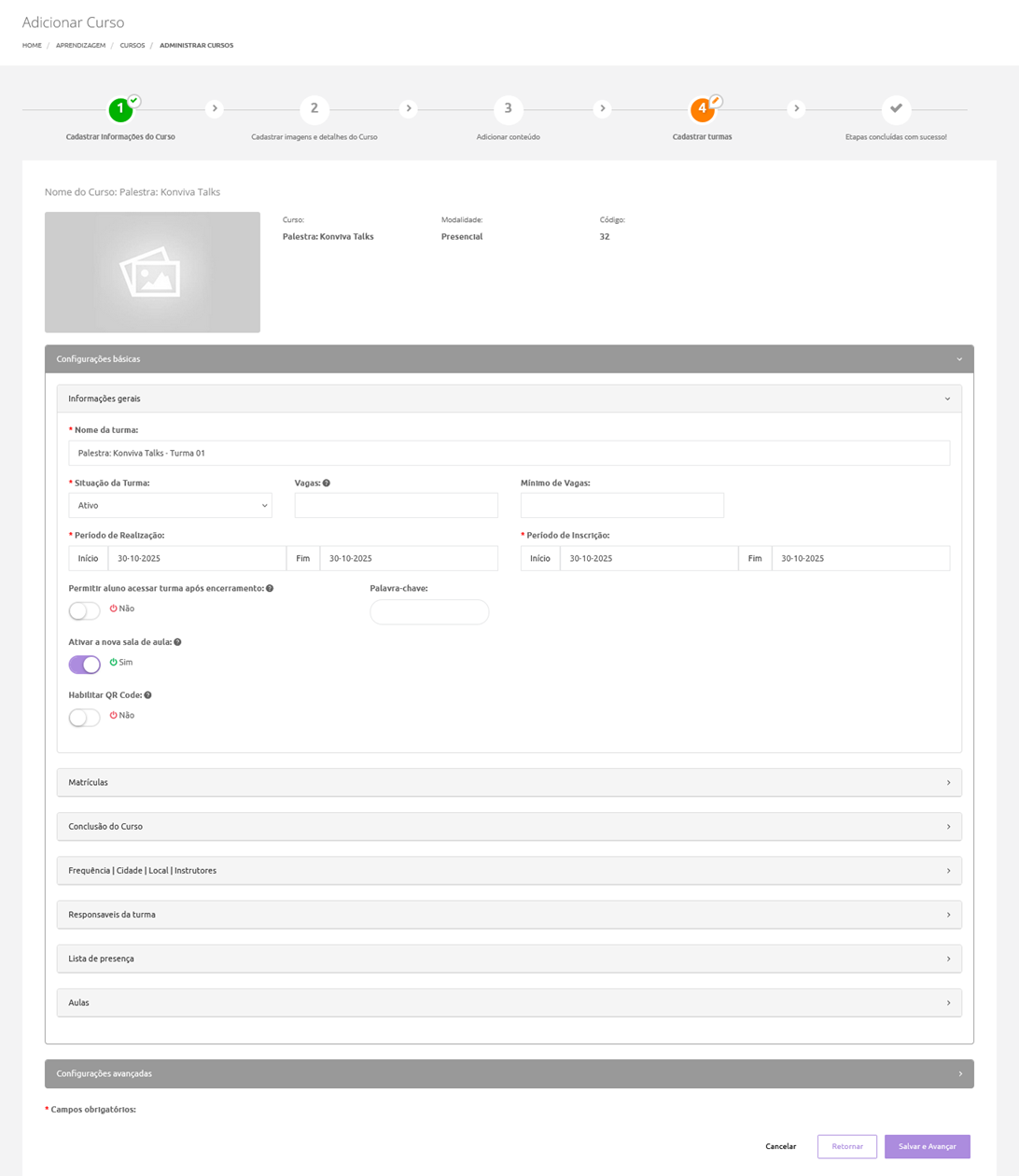This screenshot has width=1019, height=1176.
Task: Navigate to Cursos breadcrumb
Action: coord(133,46)
